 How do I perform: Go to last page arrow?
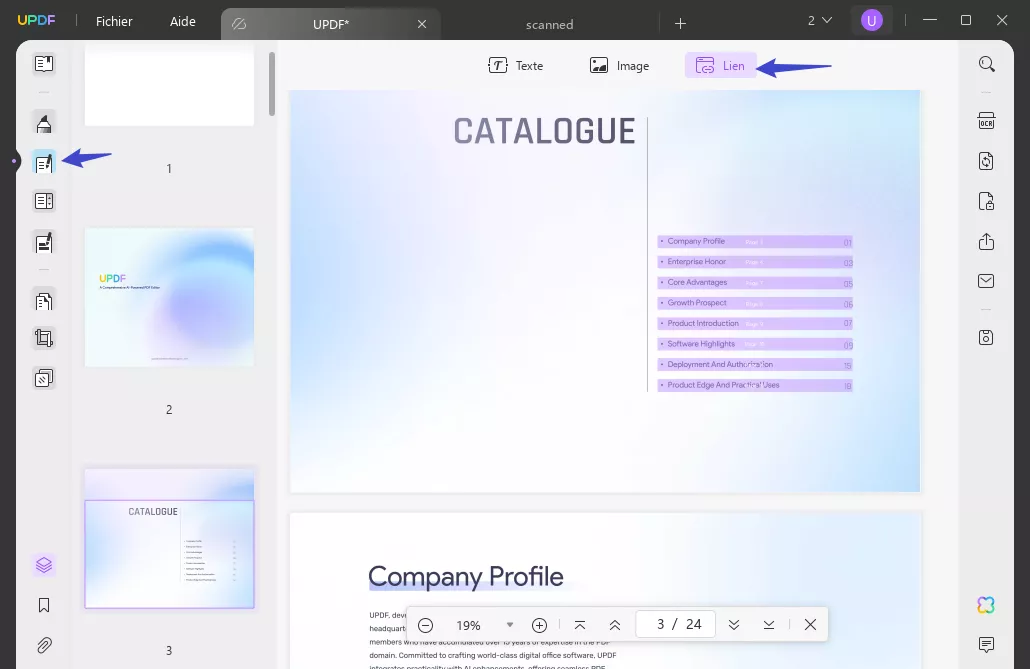769,625
